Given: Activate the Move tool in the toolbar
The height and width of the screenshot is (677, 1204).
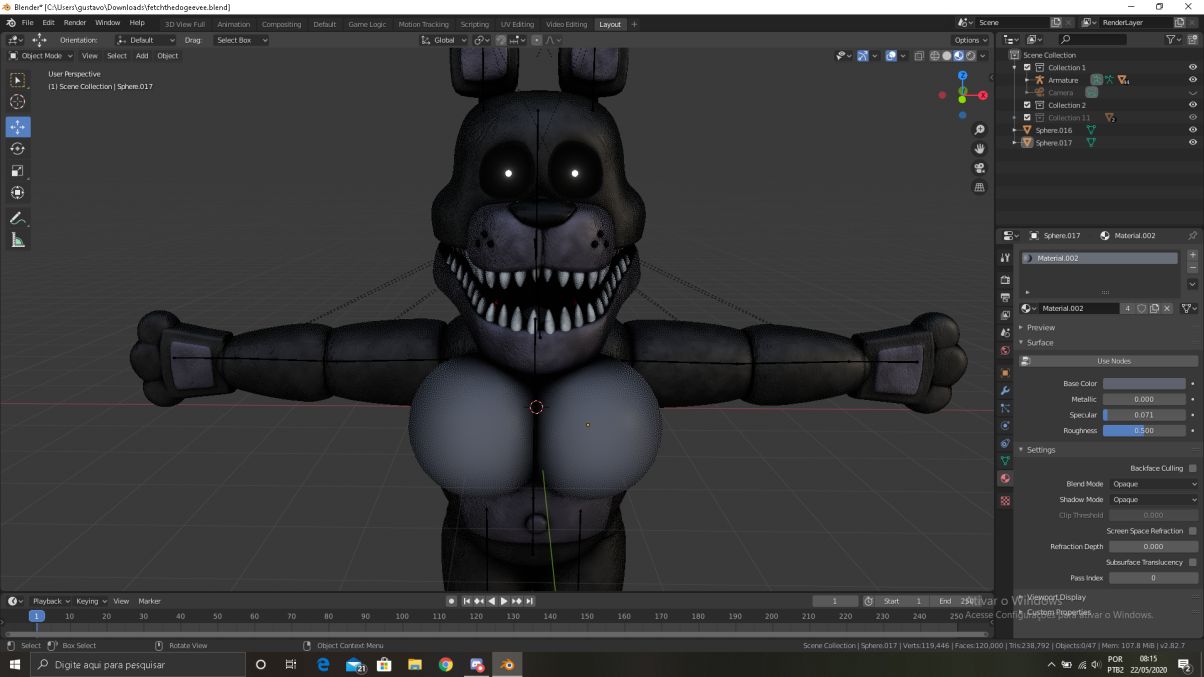Looking at the screenshot, I should click(18, 127).
